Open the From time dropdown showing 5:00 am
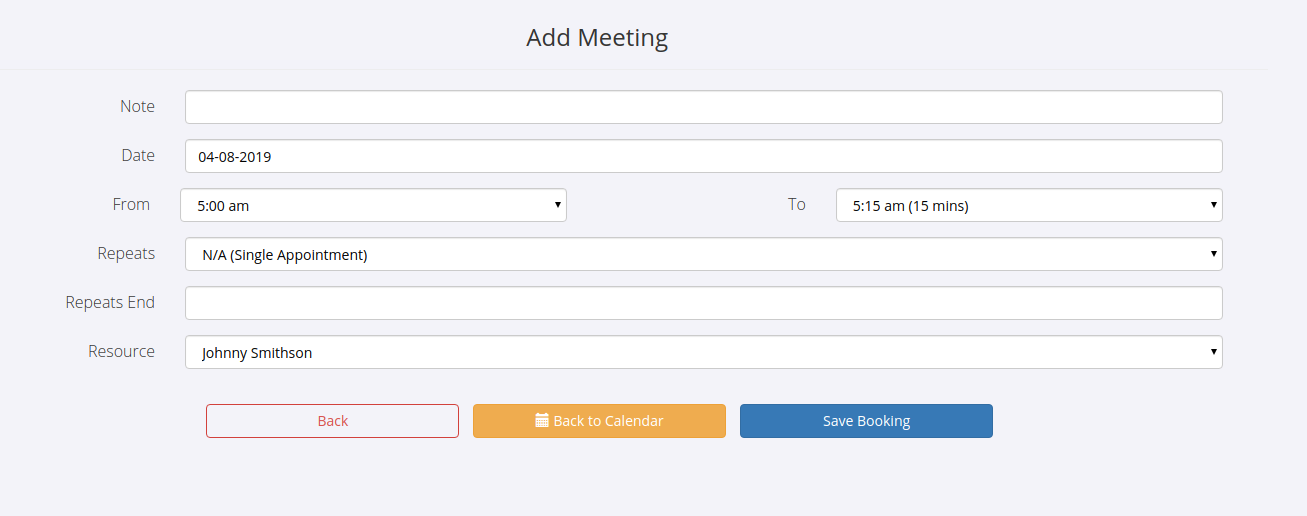The width and height of the screenshot is (1307, 516). pos(373,205)
